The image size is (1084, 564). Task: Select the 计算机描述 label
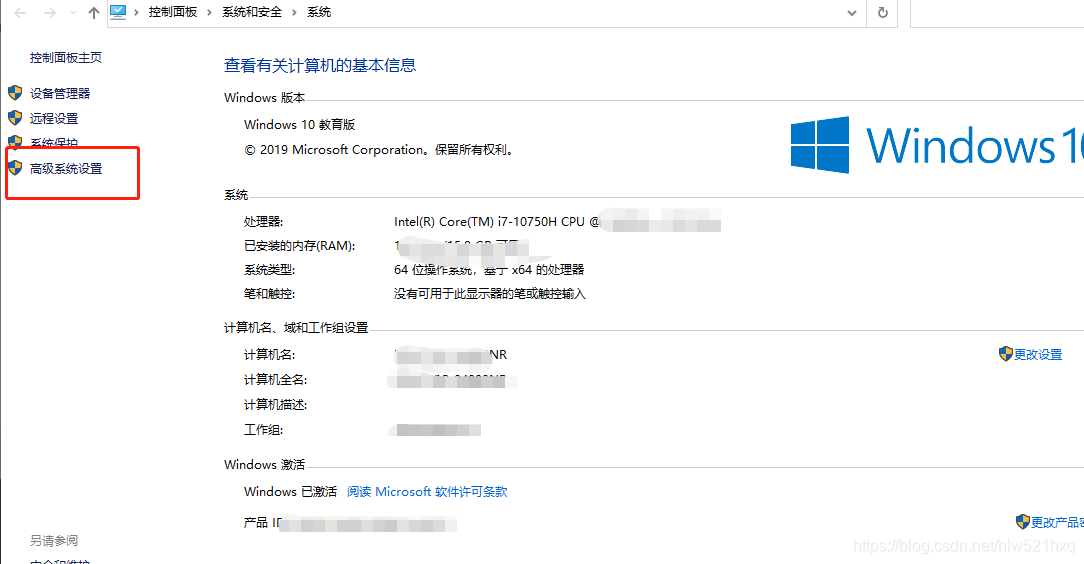point(275,404)
